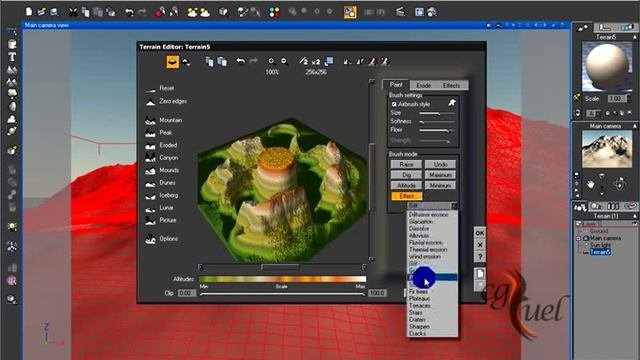Click the Undo arrow in main toolbar
The height and width of the screenshot is (360, 640).
pos(130,12)
